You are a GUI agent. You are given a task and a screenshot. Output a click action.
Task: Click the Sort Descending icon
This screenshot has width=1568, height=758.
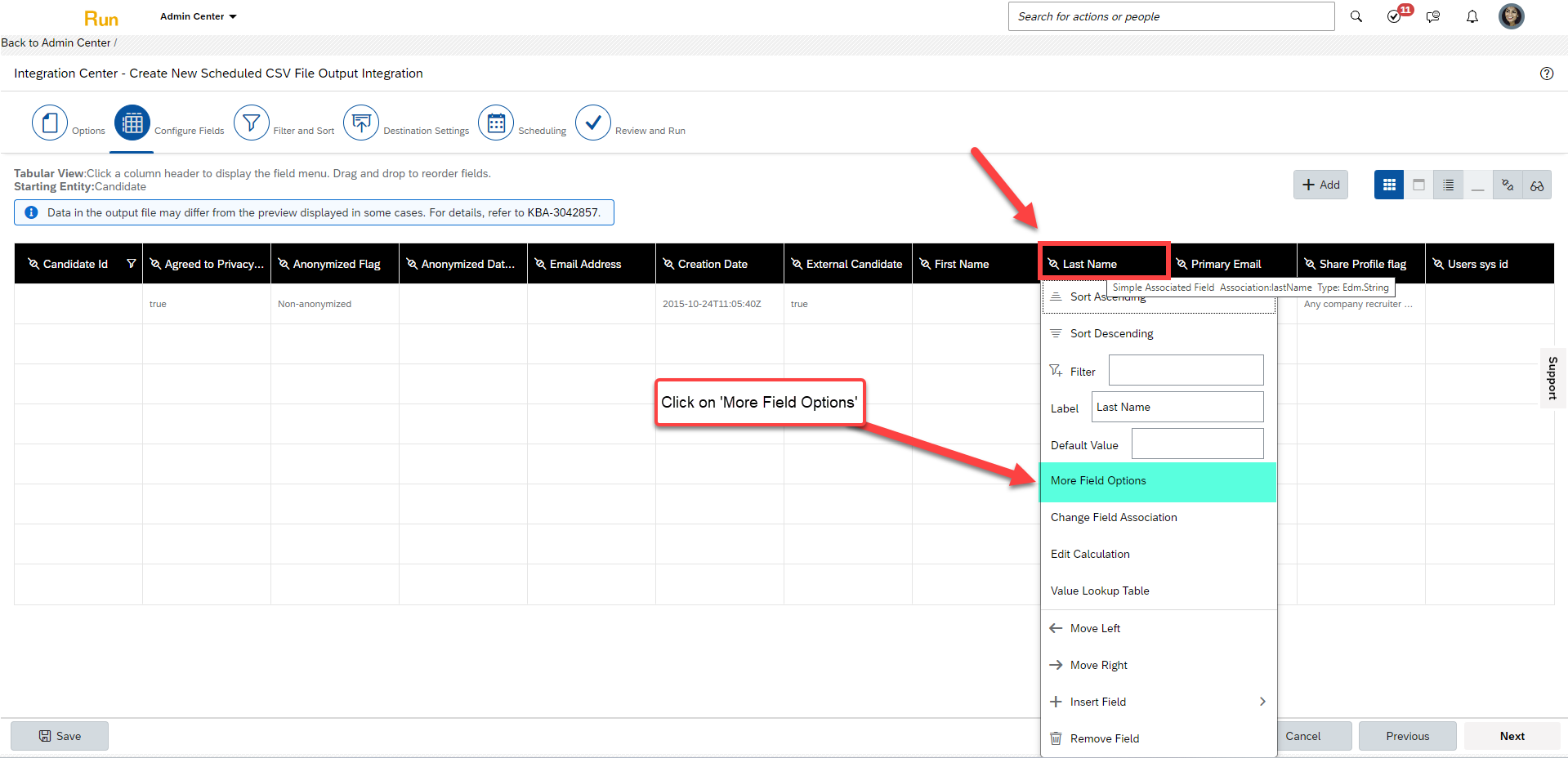point(1056,333)
